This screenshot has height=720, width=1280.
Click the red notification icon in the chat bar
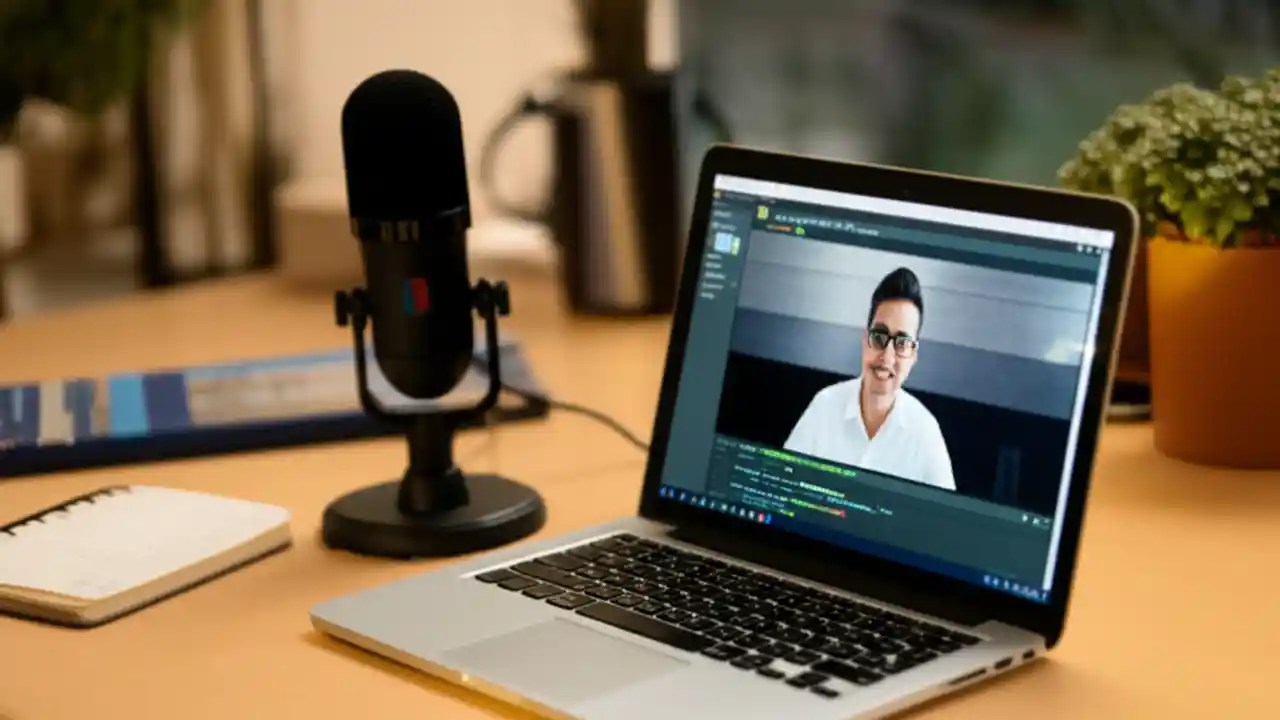[x=763, y=516]
